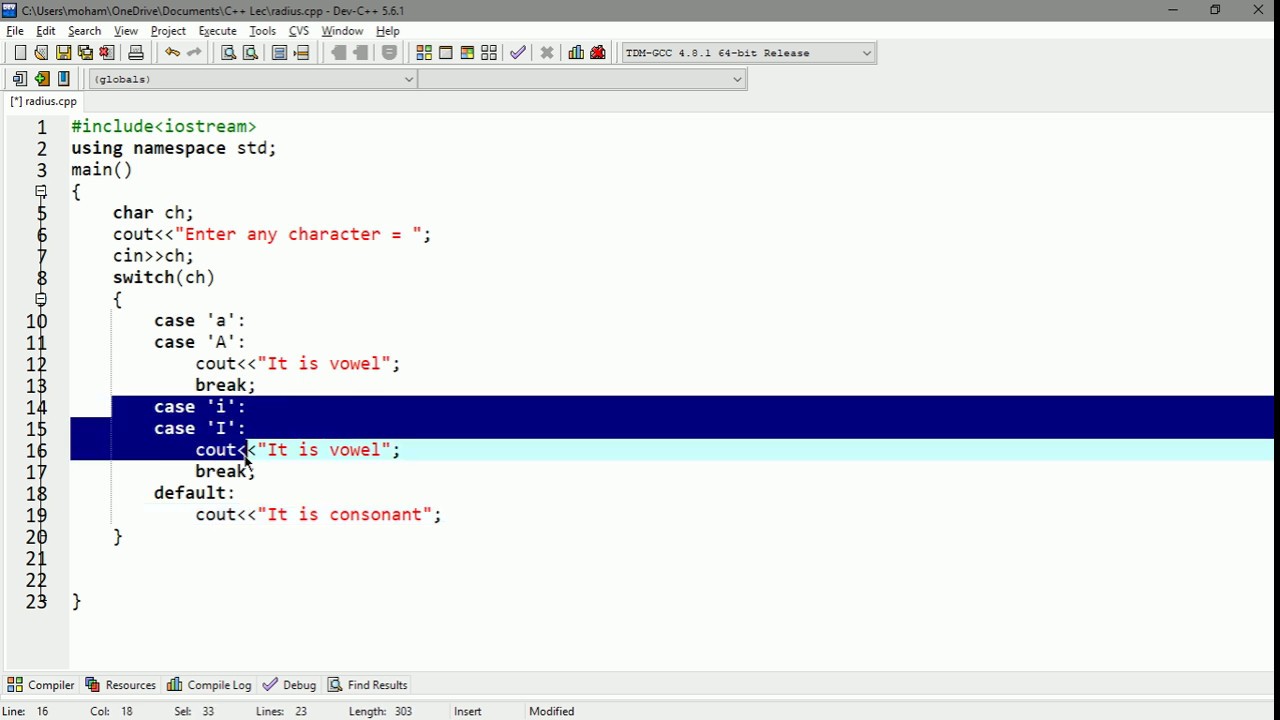Click the Profile Analysis bar chart icon

coord(576,53)
